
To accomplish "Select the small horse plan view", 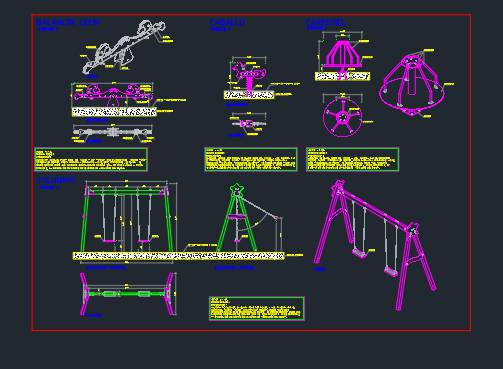I will [x=249, y=124].
